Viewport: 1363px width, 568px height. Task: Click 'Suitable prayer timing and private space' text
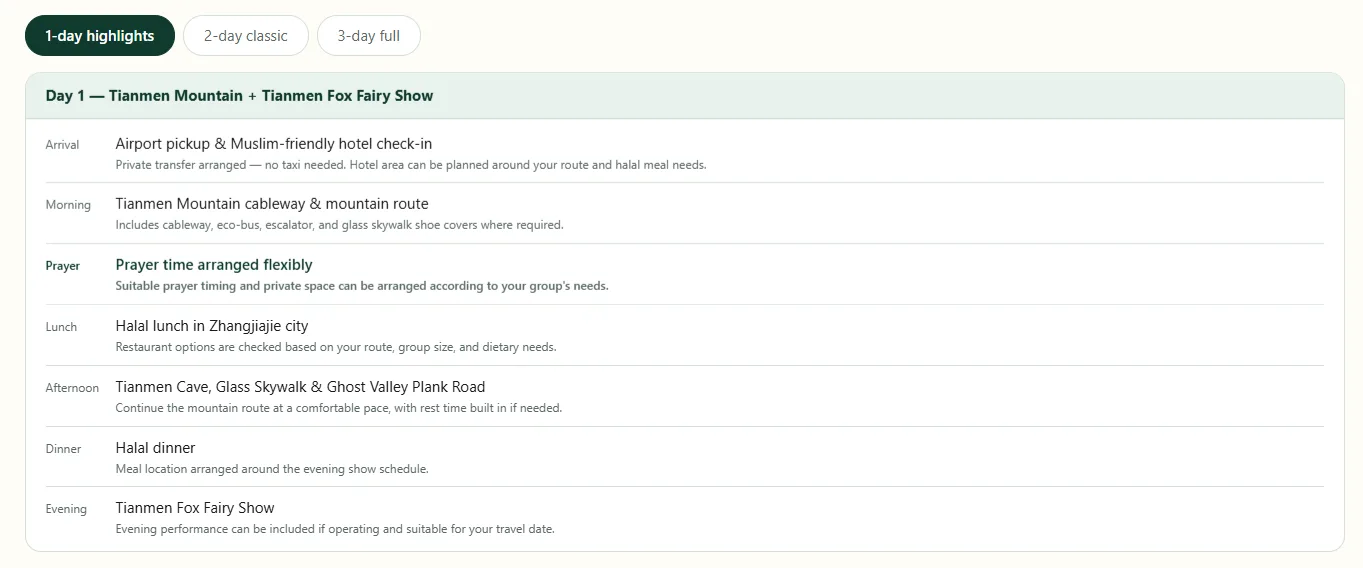(x=362, y=286)
